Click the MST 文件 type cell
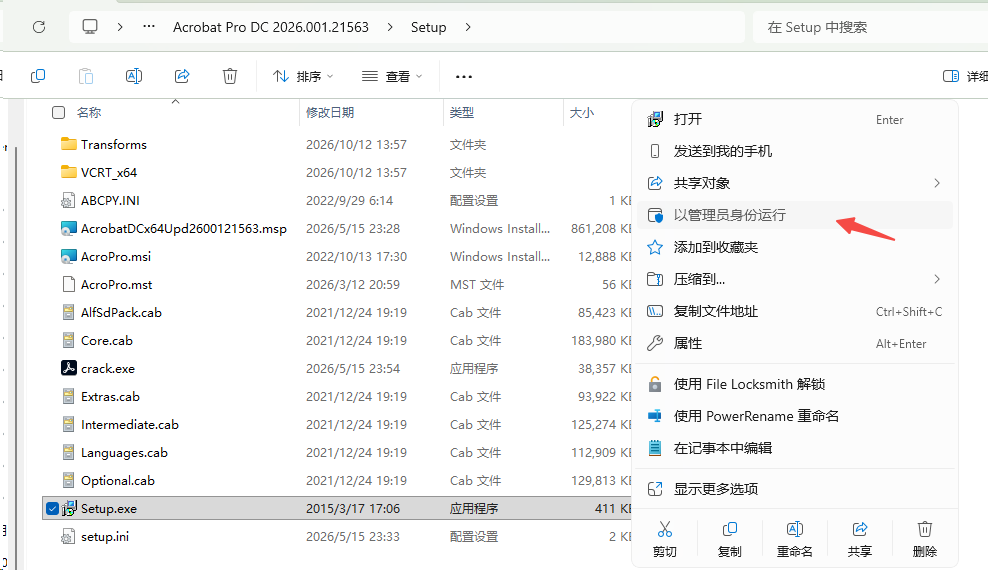The width and height of the screenshot is (988, 570). coord(477,285)
